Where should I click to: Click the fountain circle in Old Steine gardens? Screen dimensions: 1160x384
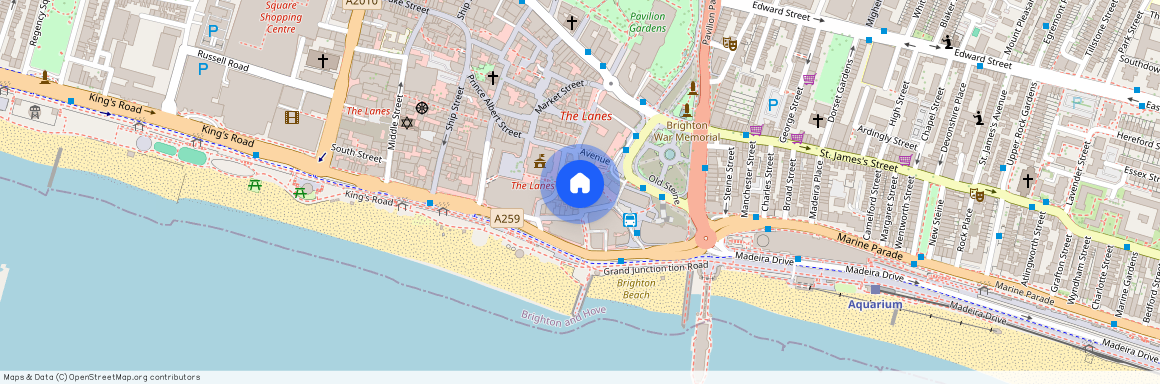pyautogui.click(x=670, y=155)
